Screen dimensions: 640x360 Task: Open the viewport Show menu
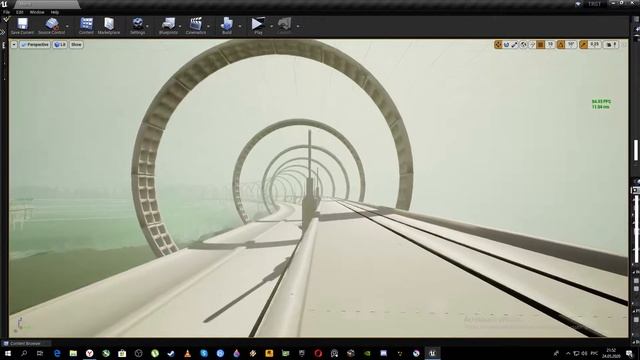[76, 44]
